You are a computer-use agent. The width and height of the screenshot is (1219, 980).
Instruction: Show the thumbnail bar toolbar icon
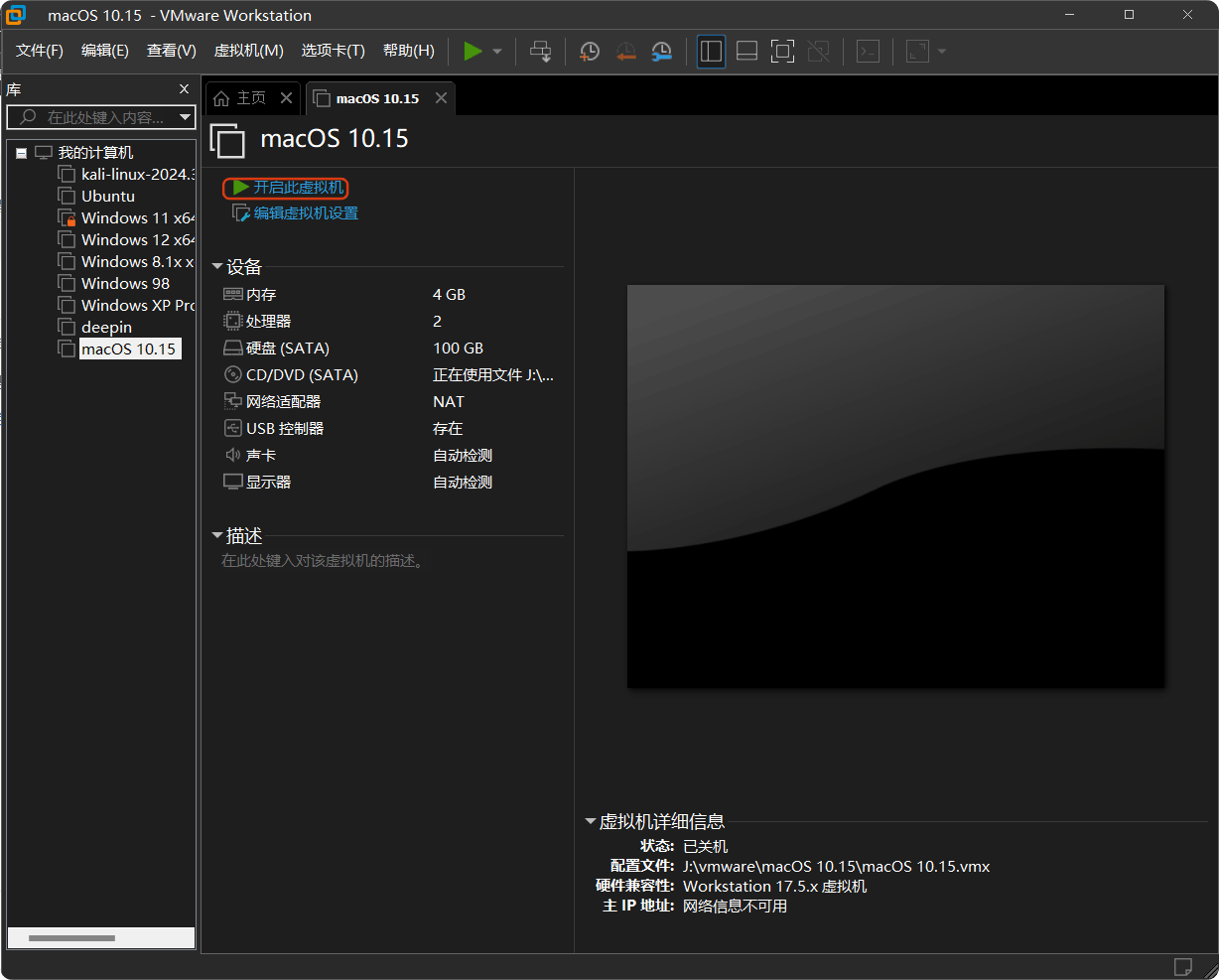pos(746,51)
